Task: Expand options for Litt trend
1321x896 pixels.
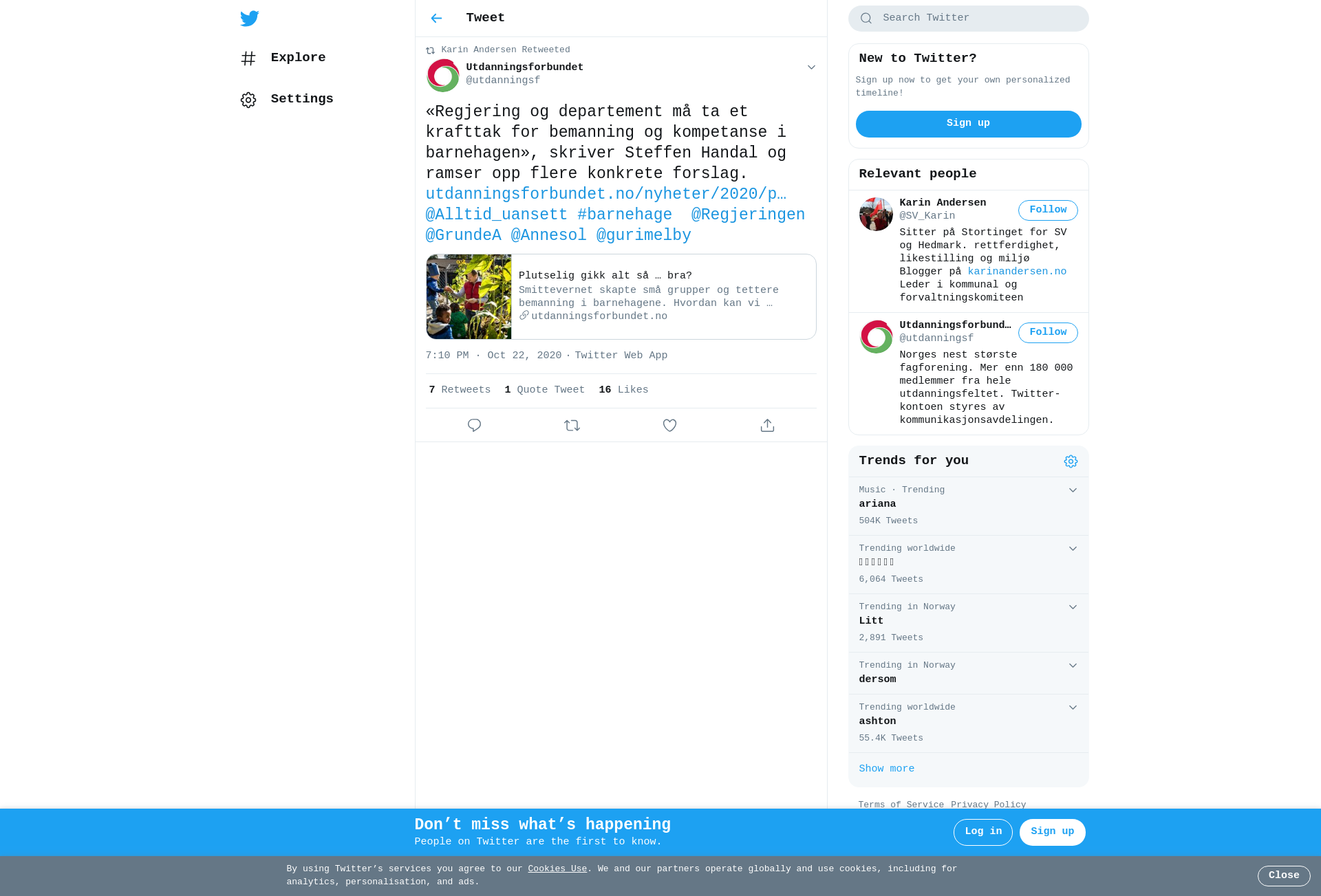Action: [1073, 607]
